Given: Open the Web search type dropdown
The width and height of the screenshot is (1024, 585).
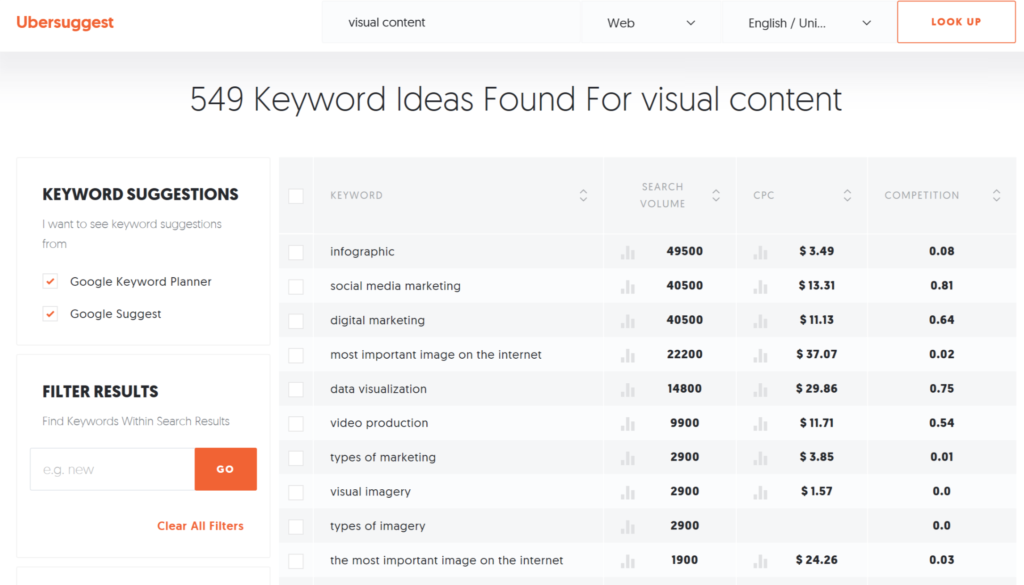Looking at the screenshot, I should tap(650, 23).
